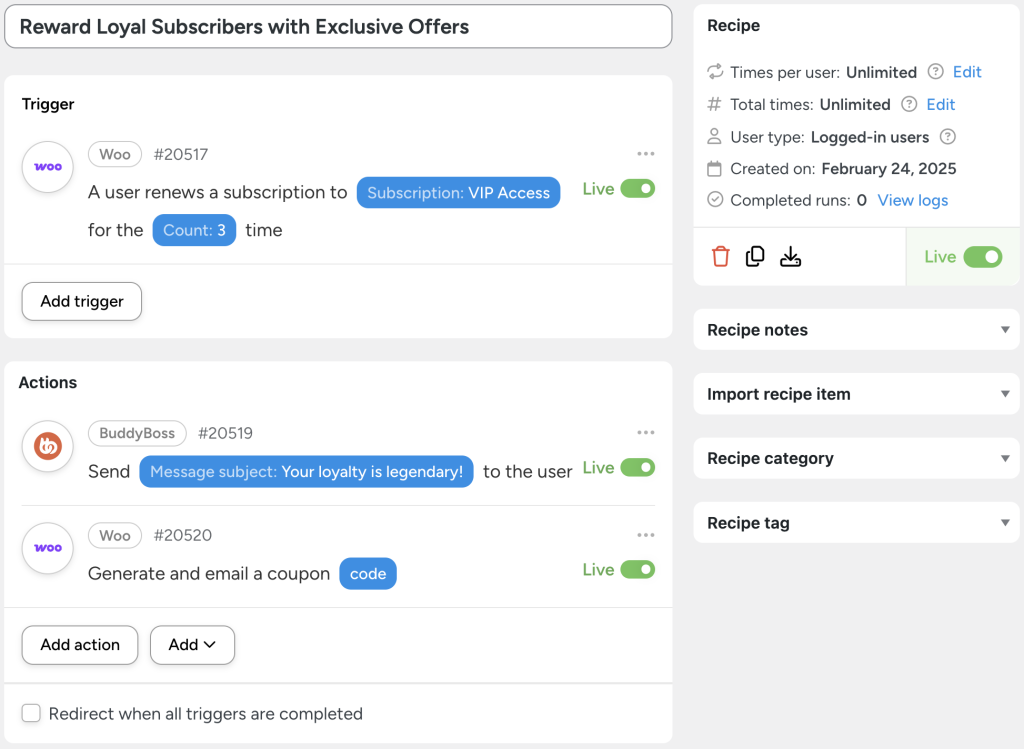The height and width of the screenshot is (749, 1024).
Task: Check Redirect when all triggers are completed
Action: click(x=31, y=713)
